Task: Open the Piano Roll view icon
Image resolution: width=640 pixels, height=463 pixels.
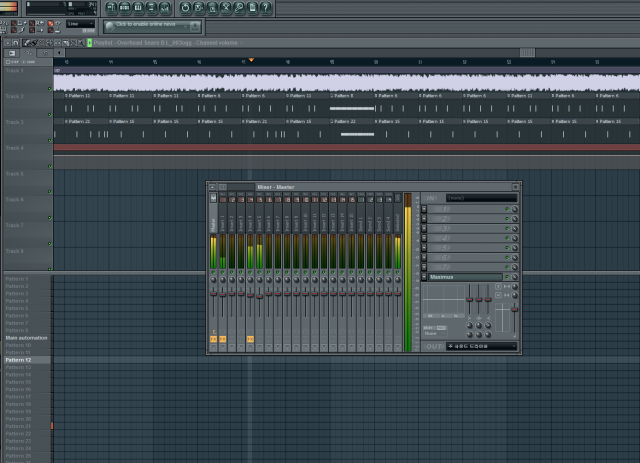Action: [x=138, y=8]
